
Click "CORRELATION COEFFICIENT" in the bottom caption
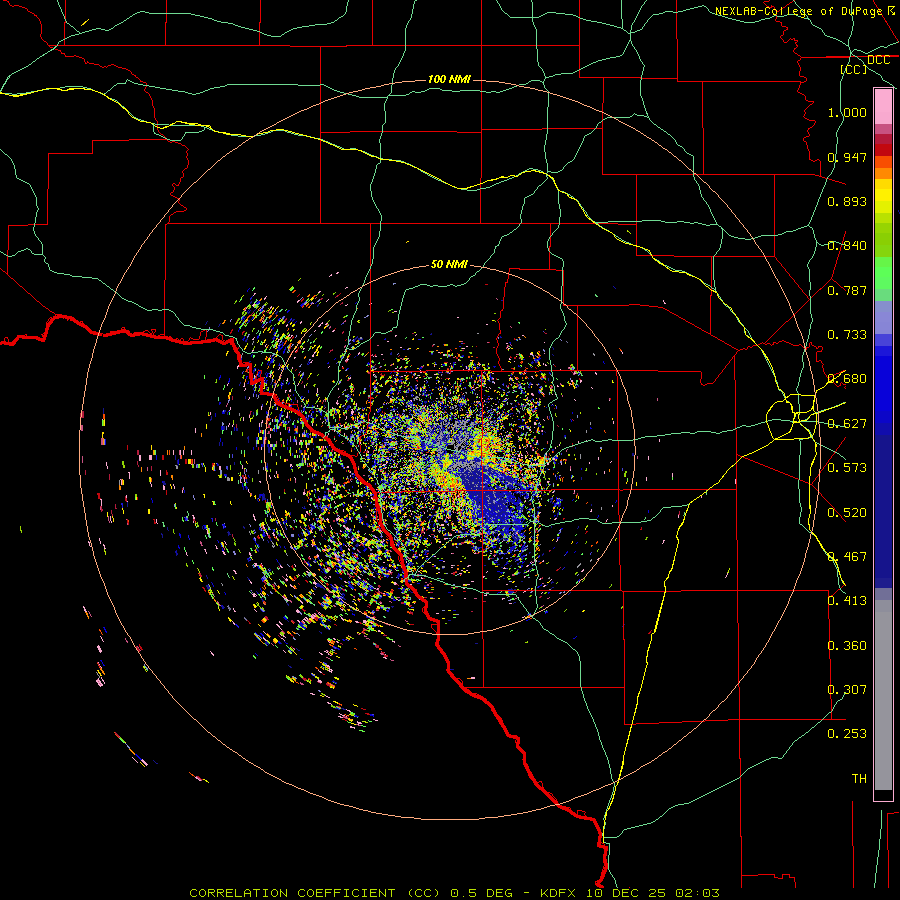tap(292, 893)
